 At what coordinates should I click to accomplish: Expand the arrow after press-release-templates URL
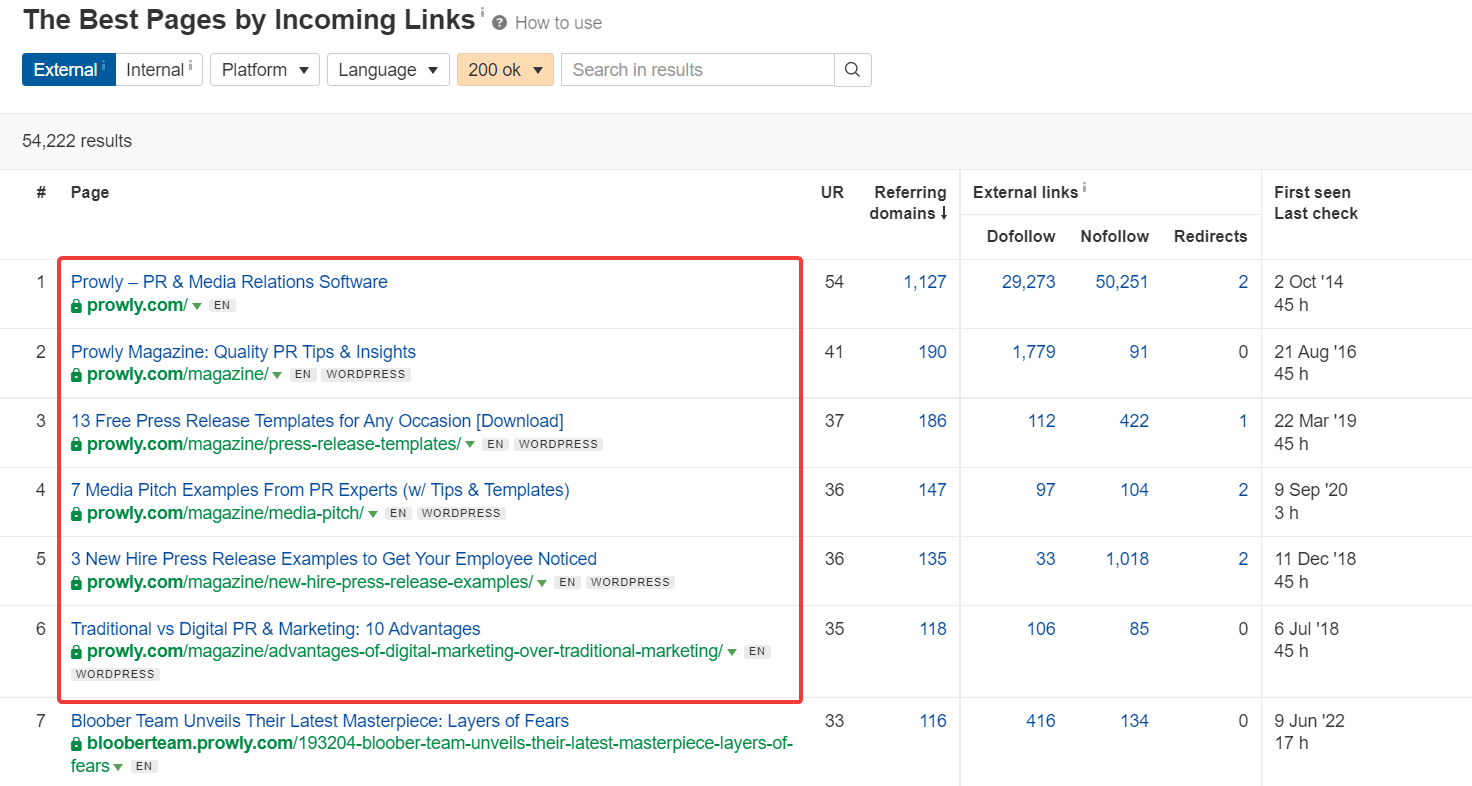(x=470, y=444)
